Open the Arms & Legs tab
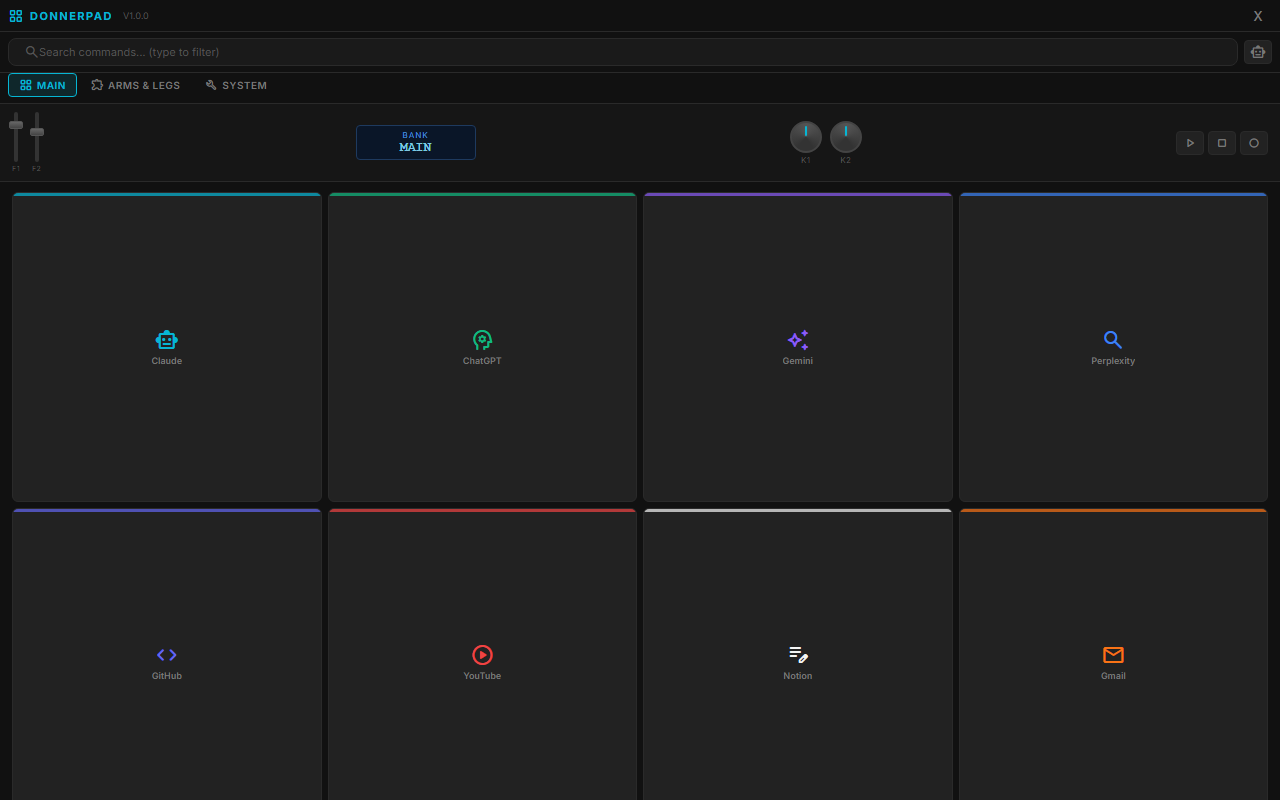The image size is (1280, 800). point(136,85)
